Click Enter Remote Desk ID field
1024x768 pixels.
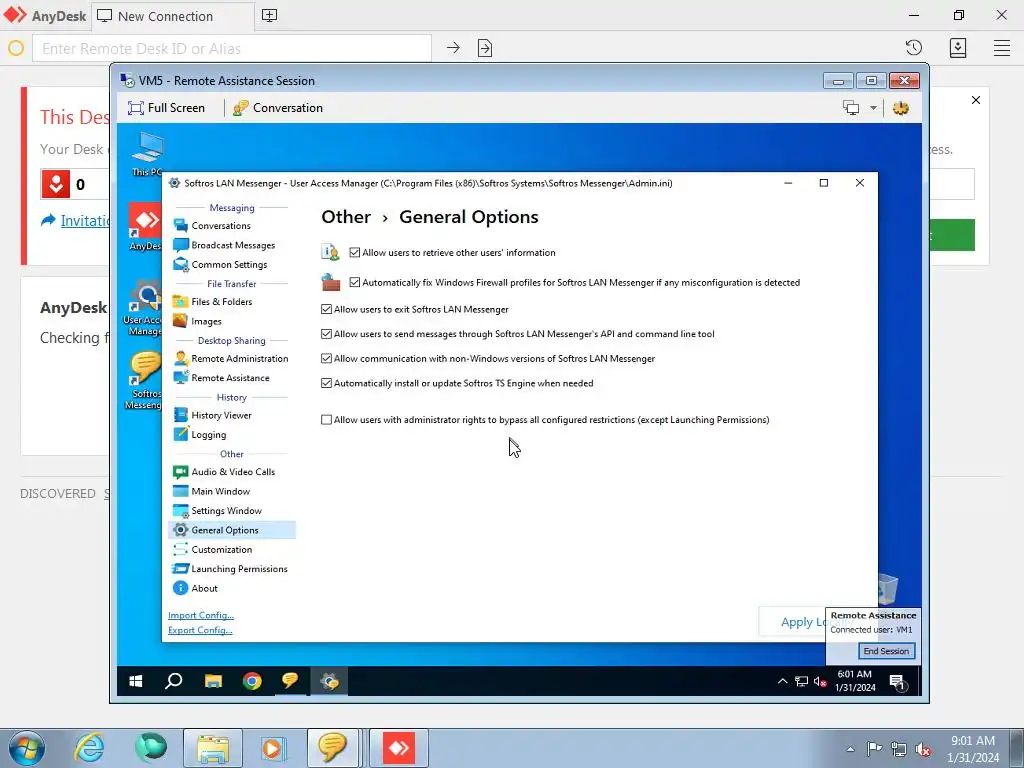tap(232, 48)
